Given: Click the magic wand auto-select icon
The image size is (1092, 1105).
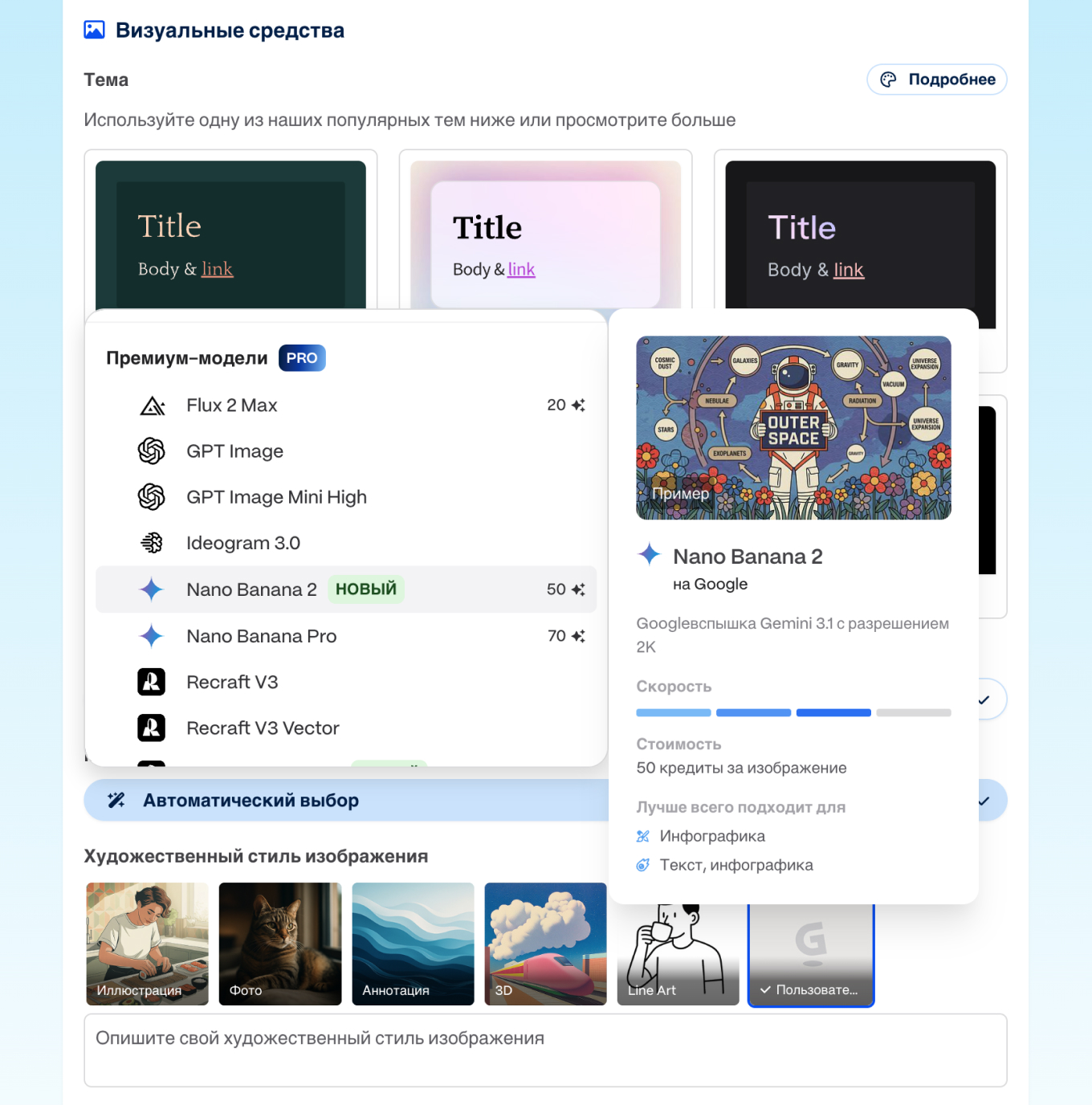Looking at the screenshot, I should (116, 801).
